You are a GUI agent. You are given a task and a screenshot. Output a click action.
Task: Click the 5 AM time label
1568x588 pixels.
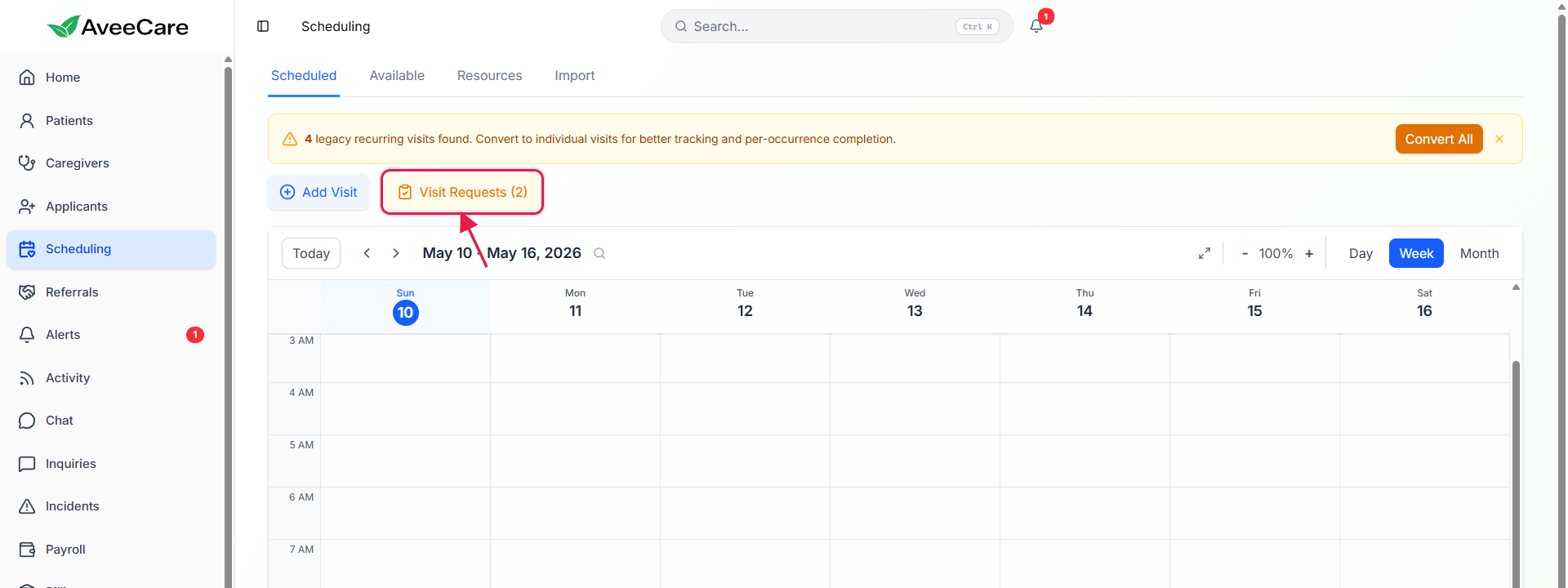[301, 445]
